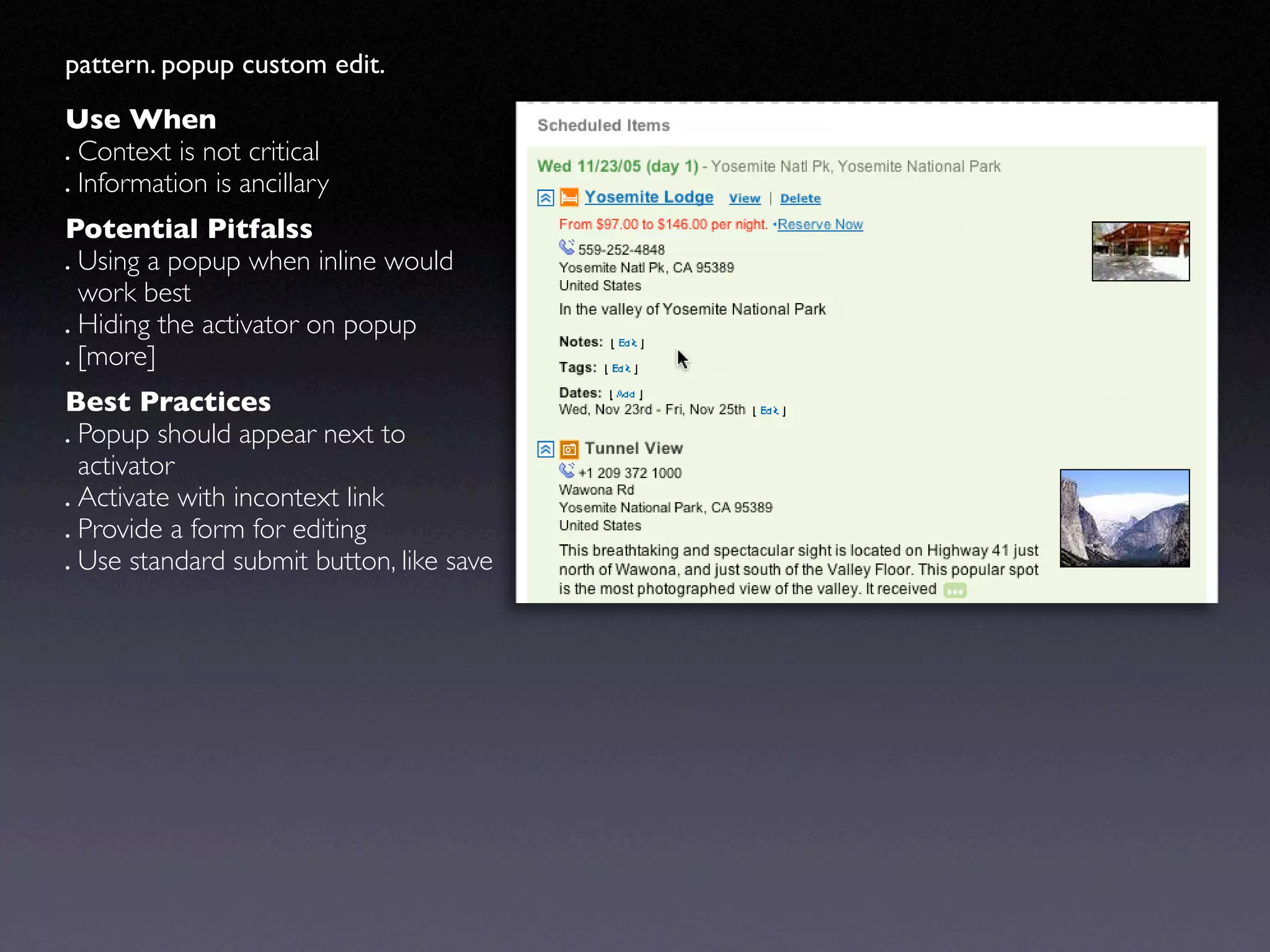This screenshot has width=1270, height=952.
Task: Click phone icon beside +1 209 372 1000
Action: coord(566,470)
